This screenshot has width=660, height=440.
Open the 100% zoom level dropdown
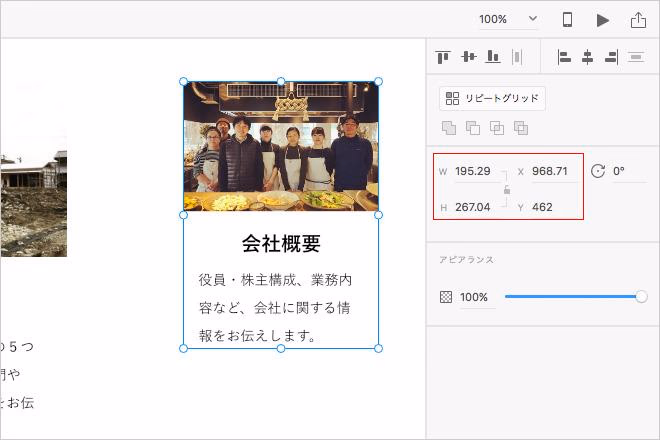click(x=508, y=19)
